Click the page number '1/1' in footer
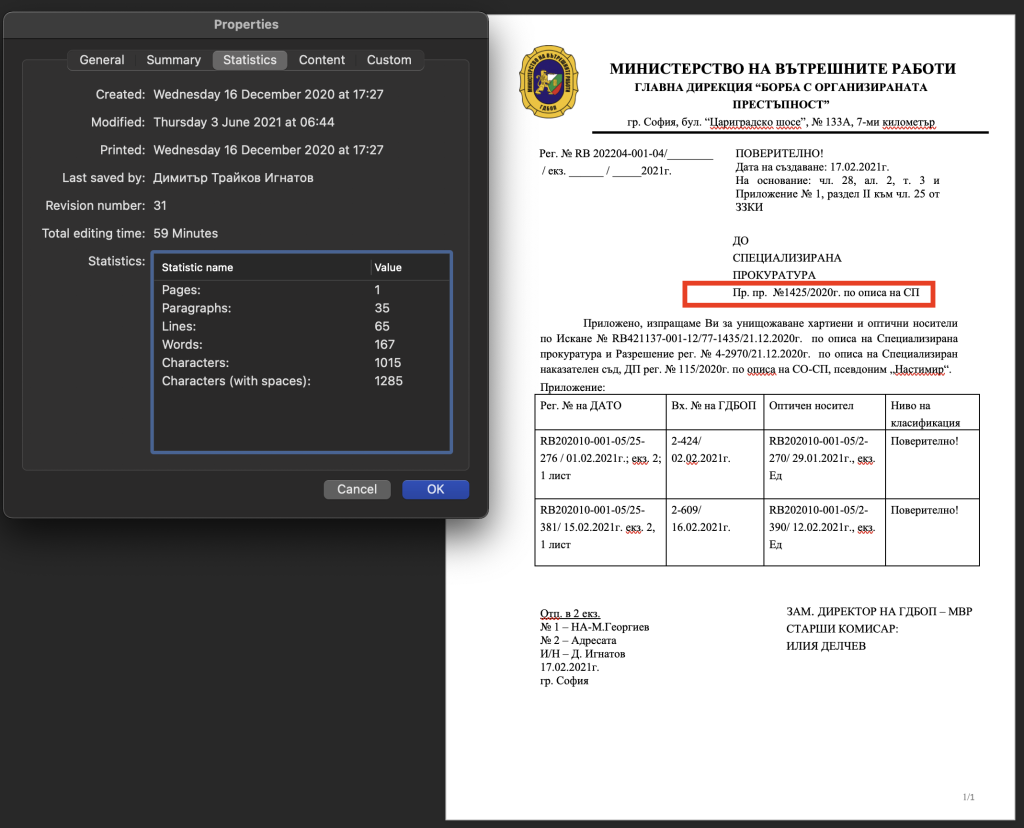 [x=968, y=797]
